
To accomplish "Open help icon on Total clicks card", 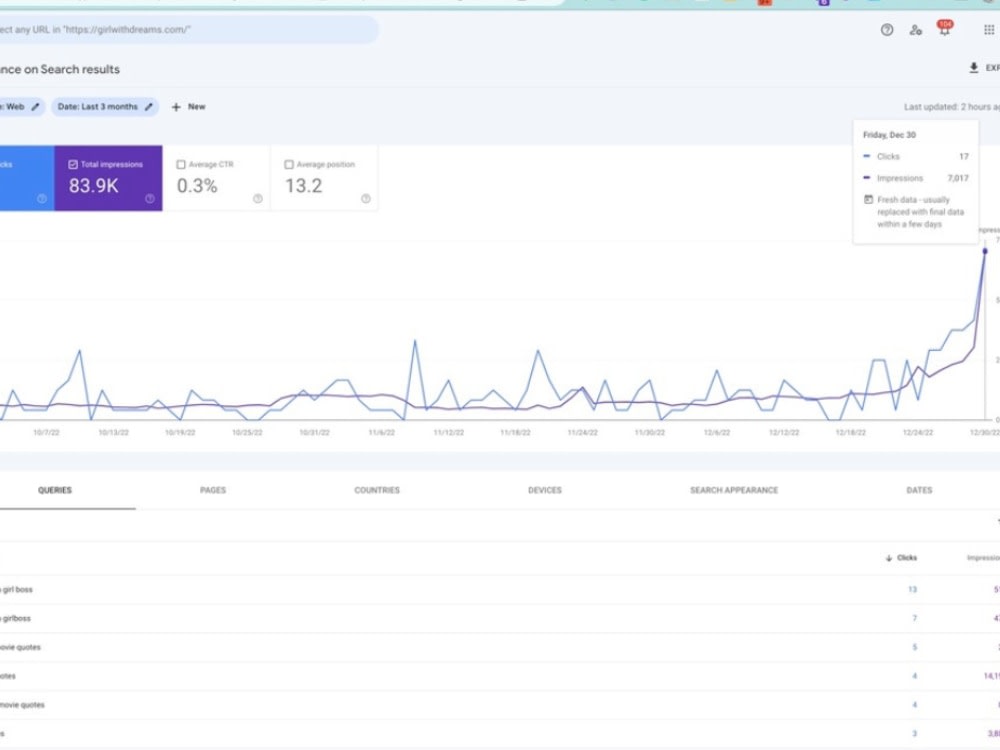I will tap(41, 199).
